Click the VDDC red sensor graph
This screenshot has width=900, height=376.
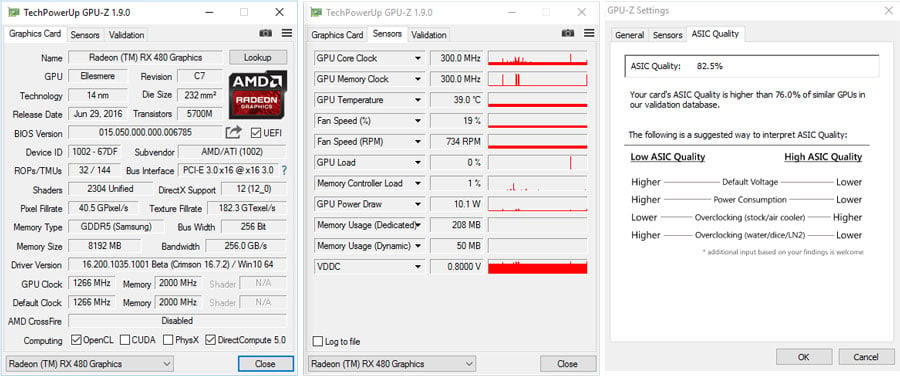(x=538, y=266)
